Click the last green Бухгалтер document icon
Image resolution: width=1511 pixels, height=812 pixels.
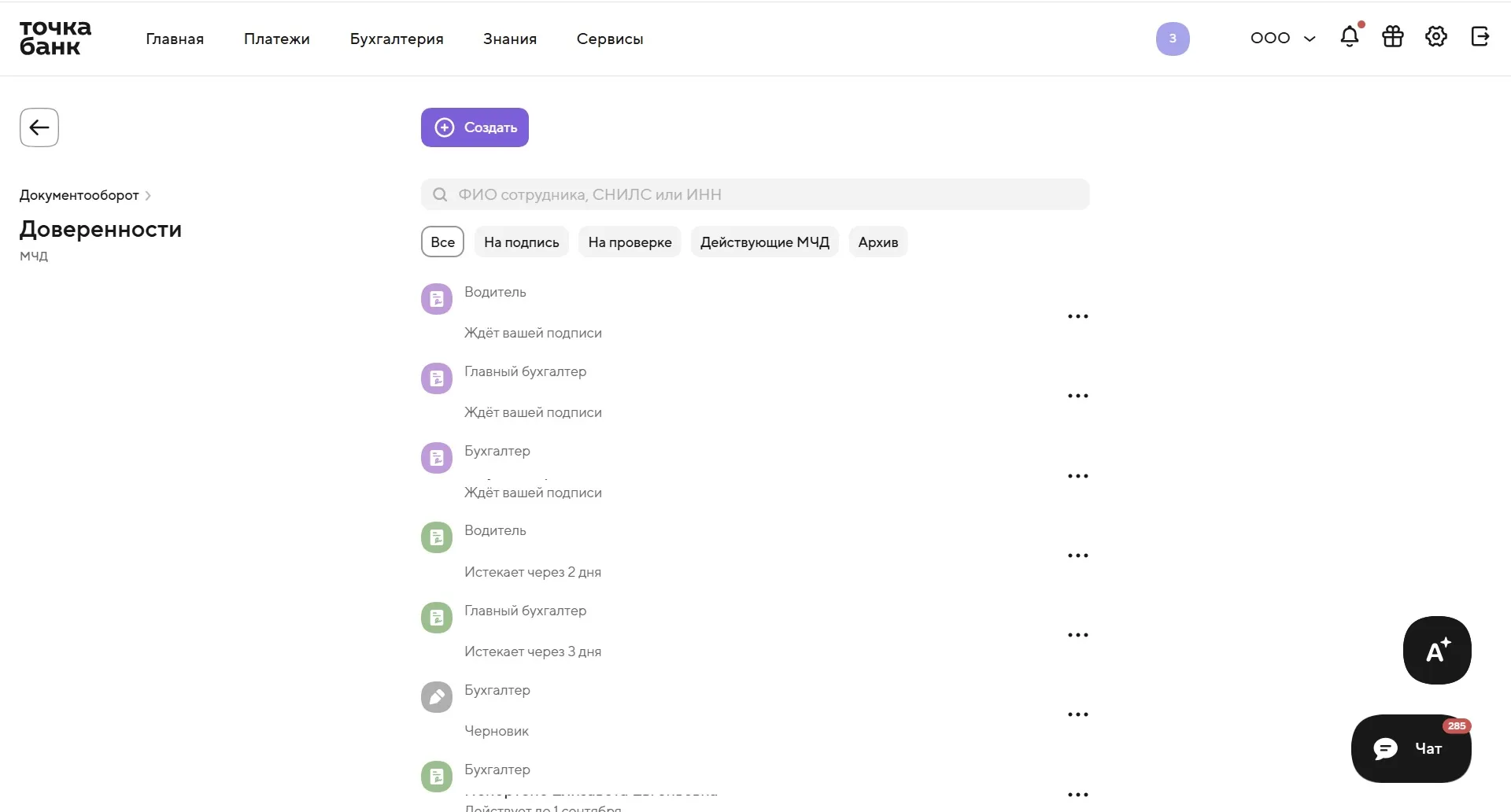(x=437, y=777)
